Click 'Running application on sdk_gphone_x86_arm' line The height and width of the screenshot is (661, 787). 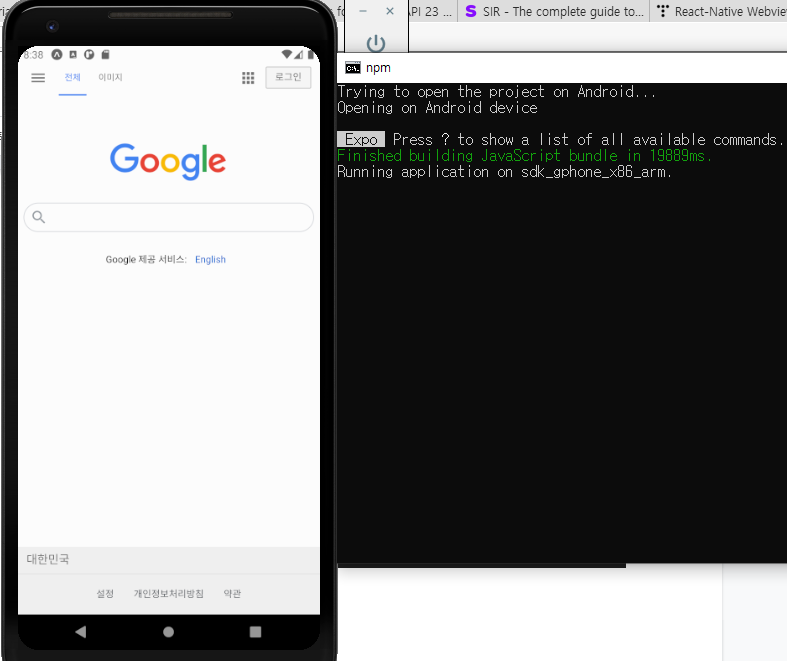(x=504, y=172)
